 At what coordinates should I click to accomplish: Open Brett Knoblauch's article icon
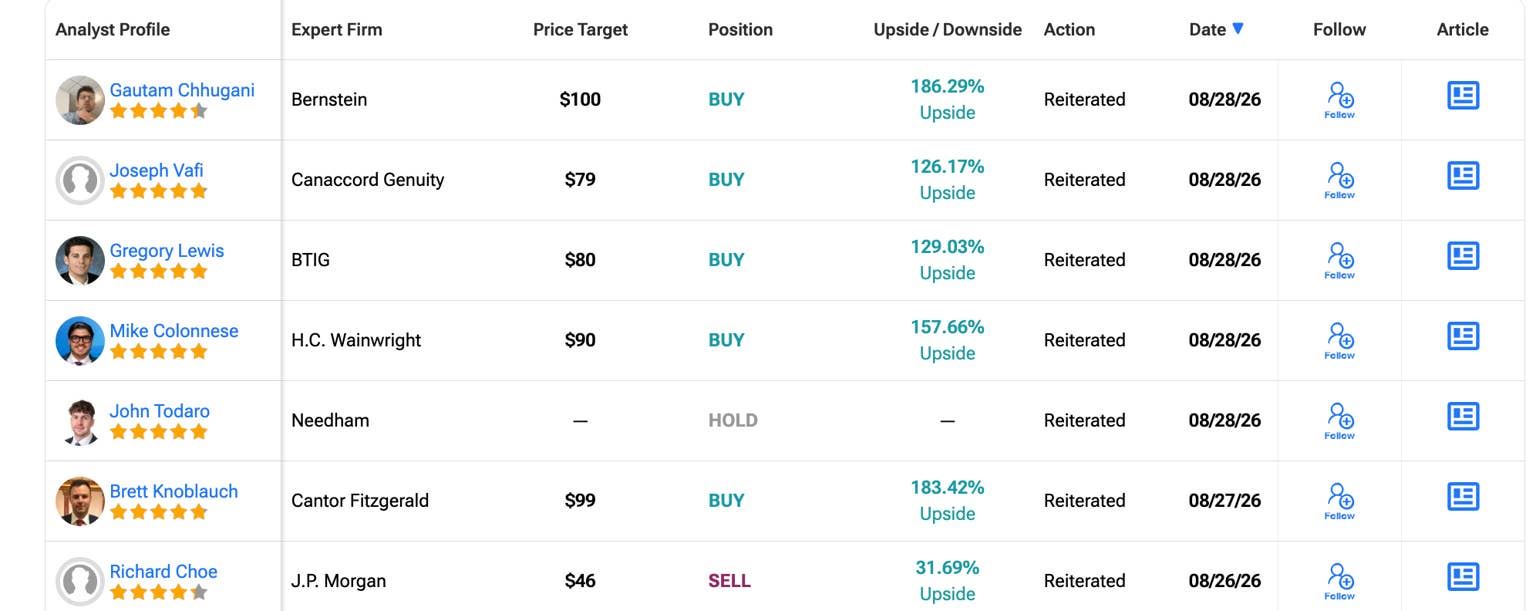click(1463, 496)
